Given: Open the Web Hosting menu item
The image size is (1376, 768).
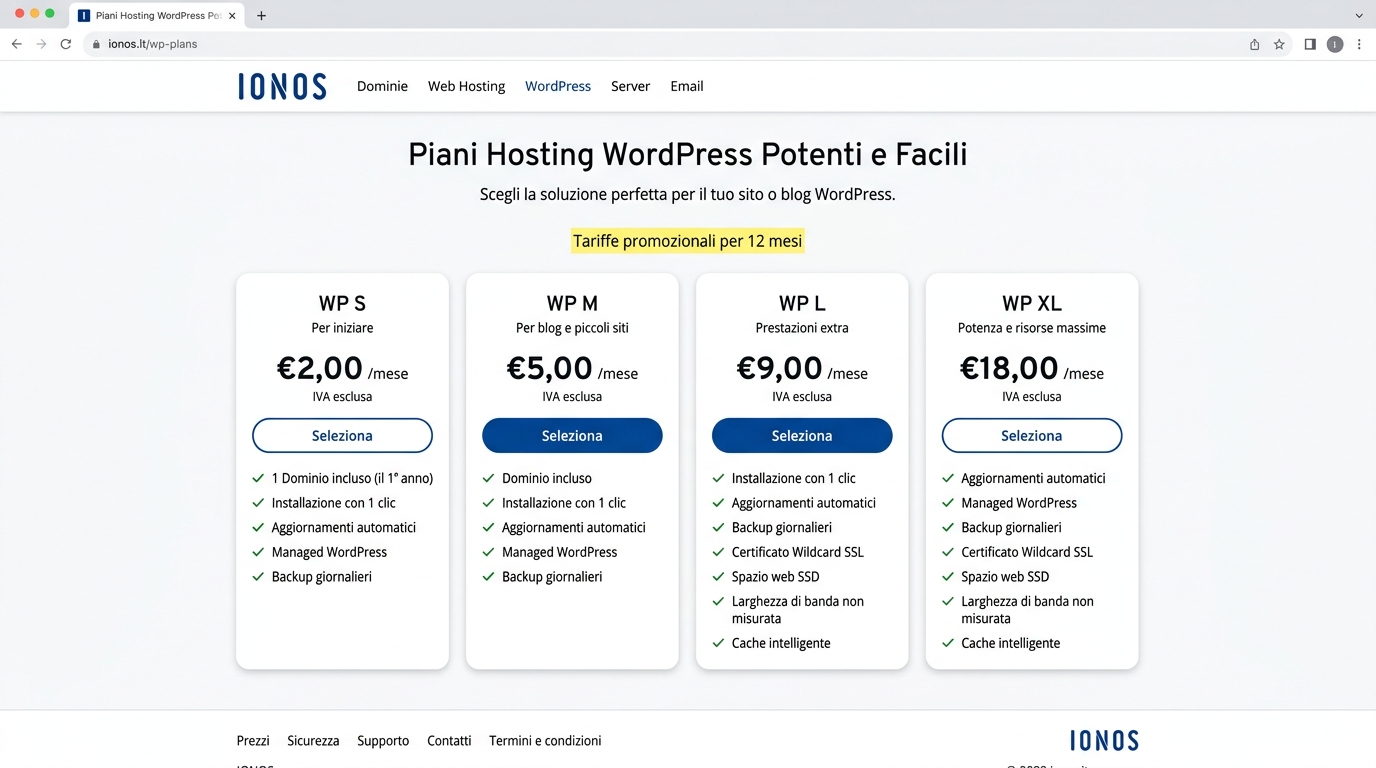Looking at the screenshot, I should coord(466,86).
